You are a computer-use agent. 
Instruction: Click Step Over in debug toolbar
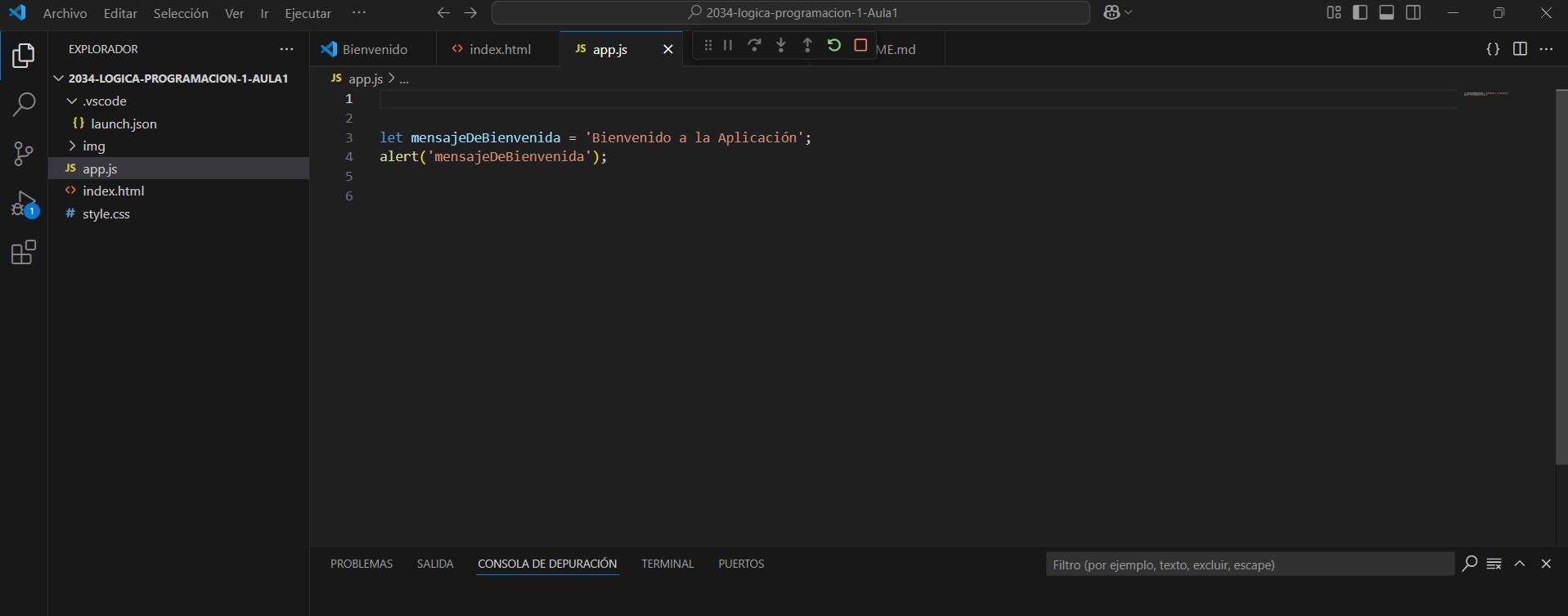click(x=754, y=45)
